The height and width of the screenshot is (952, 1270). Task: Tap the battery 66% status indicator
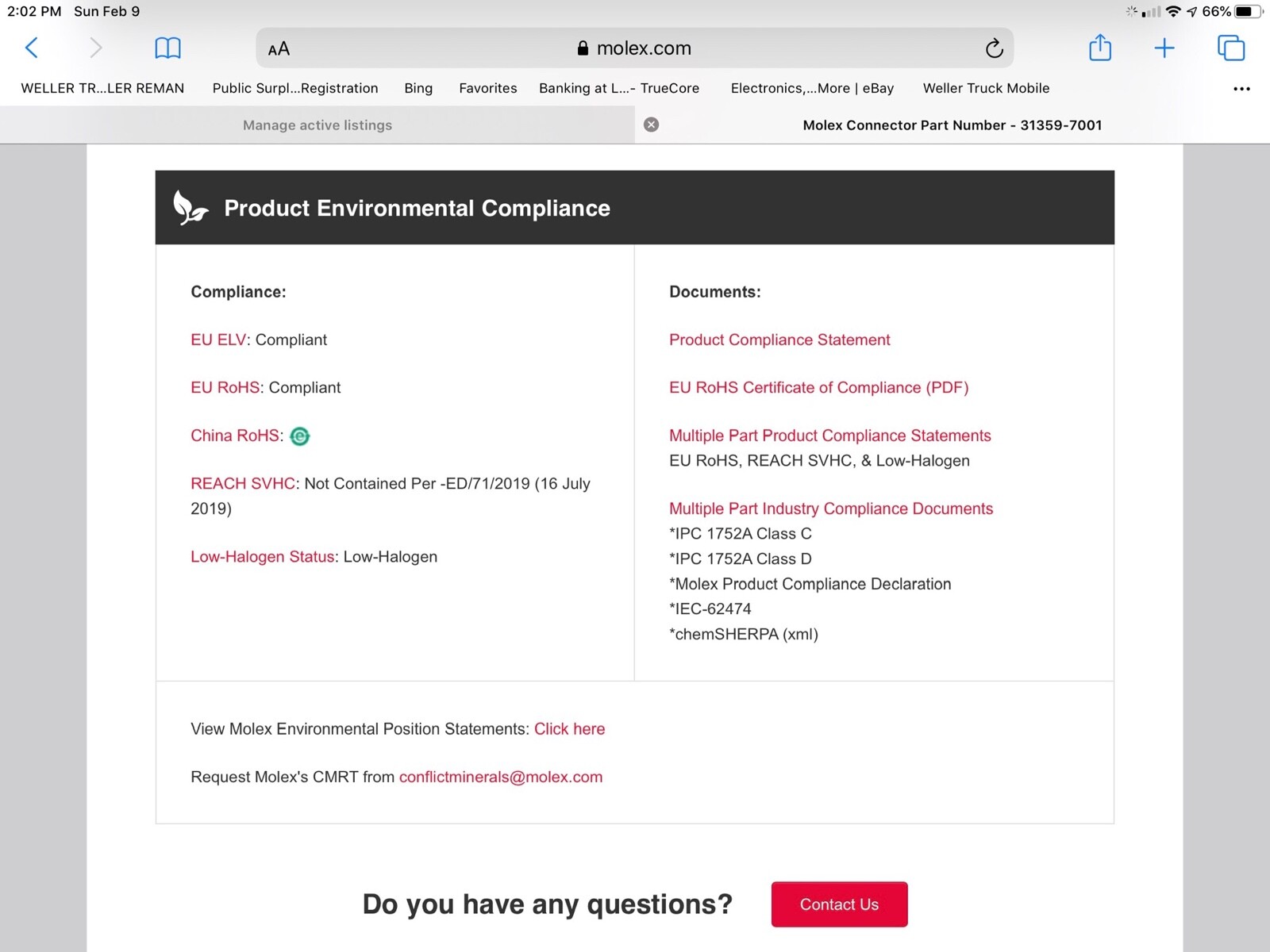coord(1232,11)
